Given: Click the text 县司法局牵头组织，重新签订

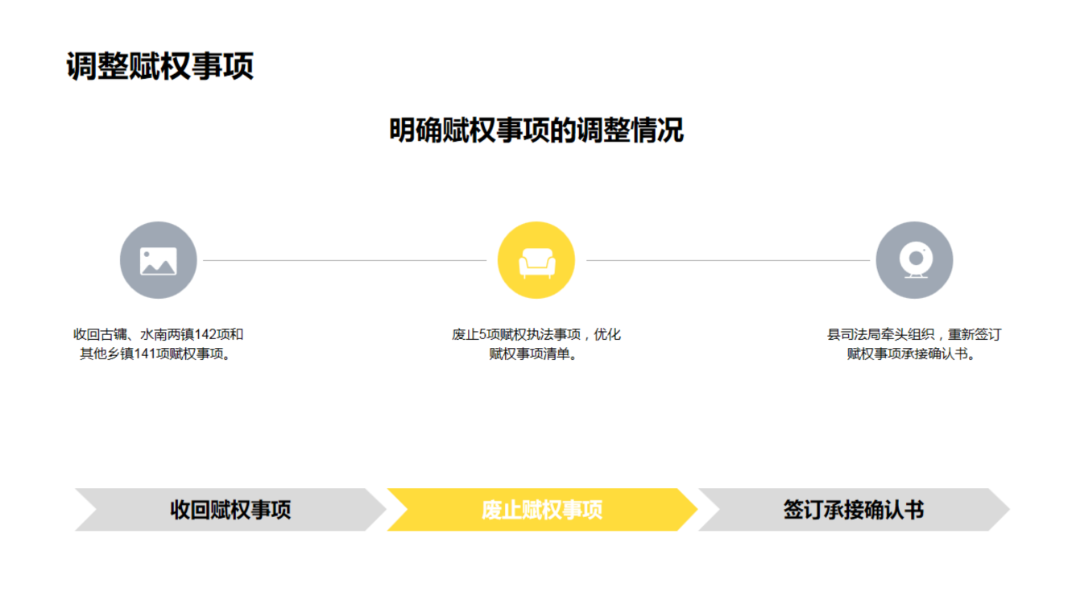Looking at the screenshot, I should [x=914, y=344].
